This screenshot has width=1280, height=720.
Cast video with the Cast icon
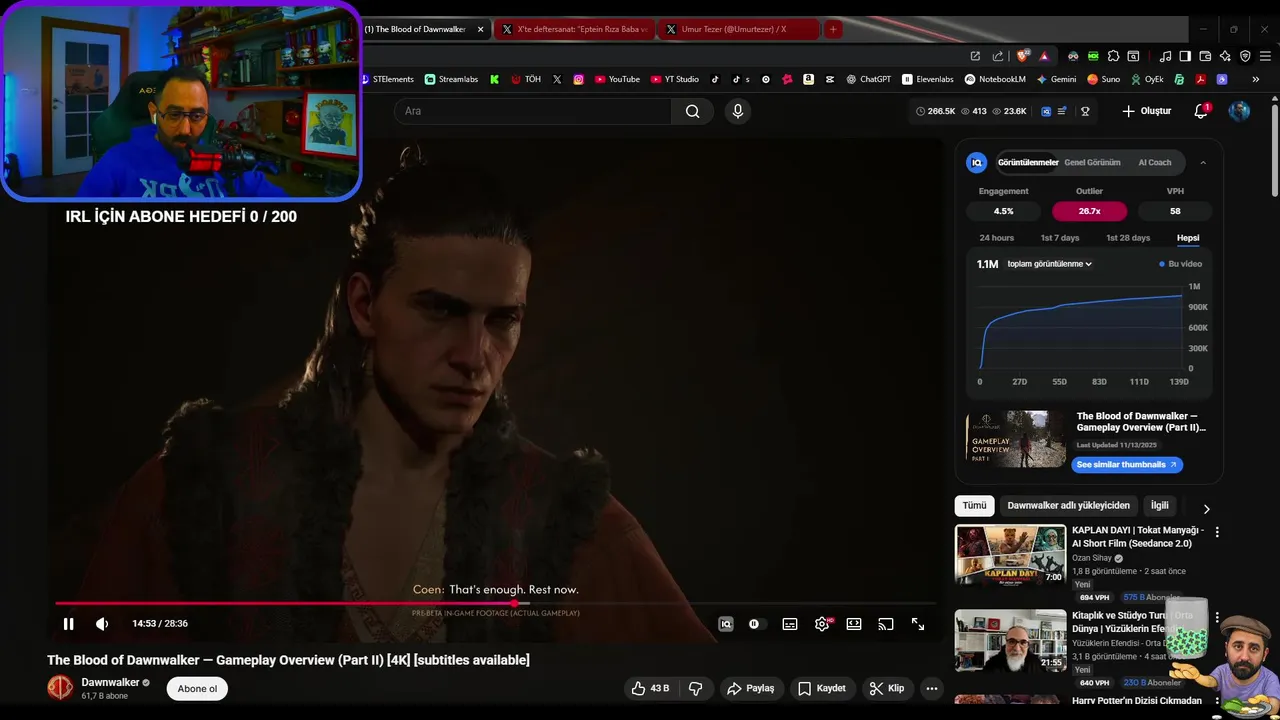[886, 624]
